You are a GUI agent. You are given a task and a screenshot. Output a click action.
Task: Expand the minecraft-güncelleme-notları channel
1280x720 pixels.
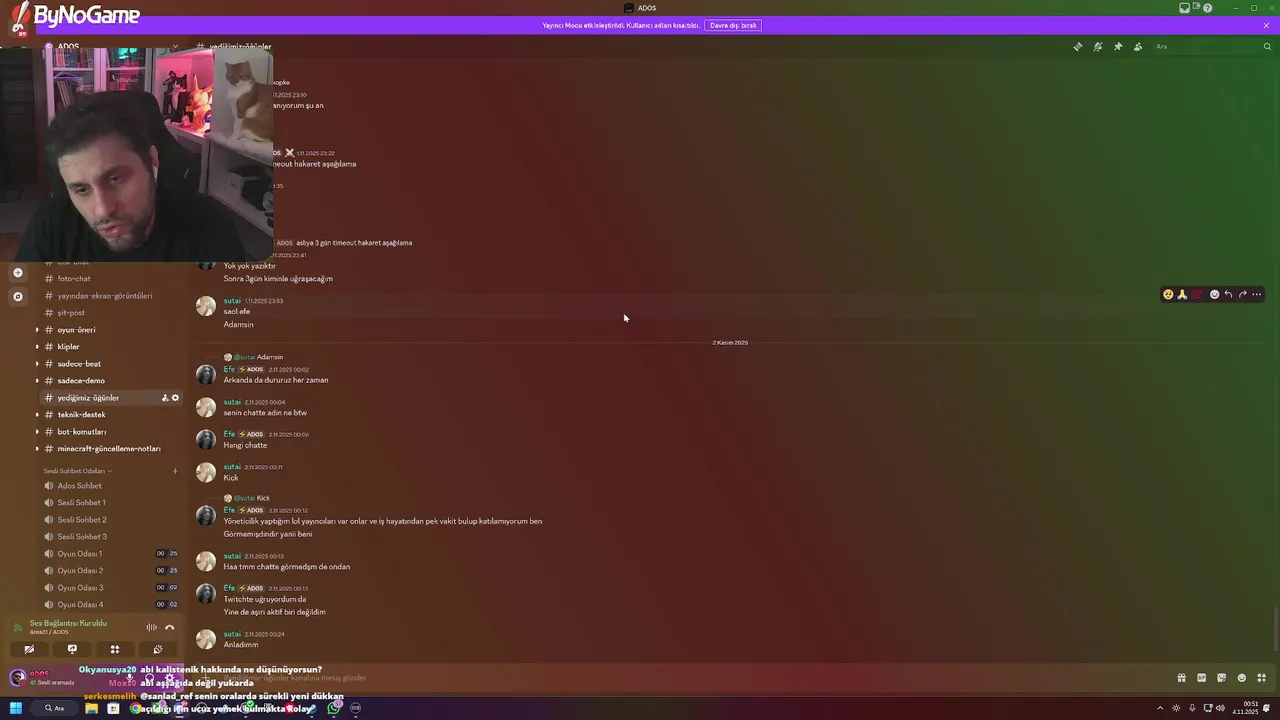click(x=37, y=449)
